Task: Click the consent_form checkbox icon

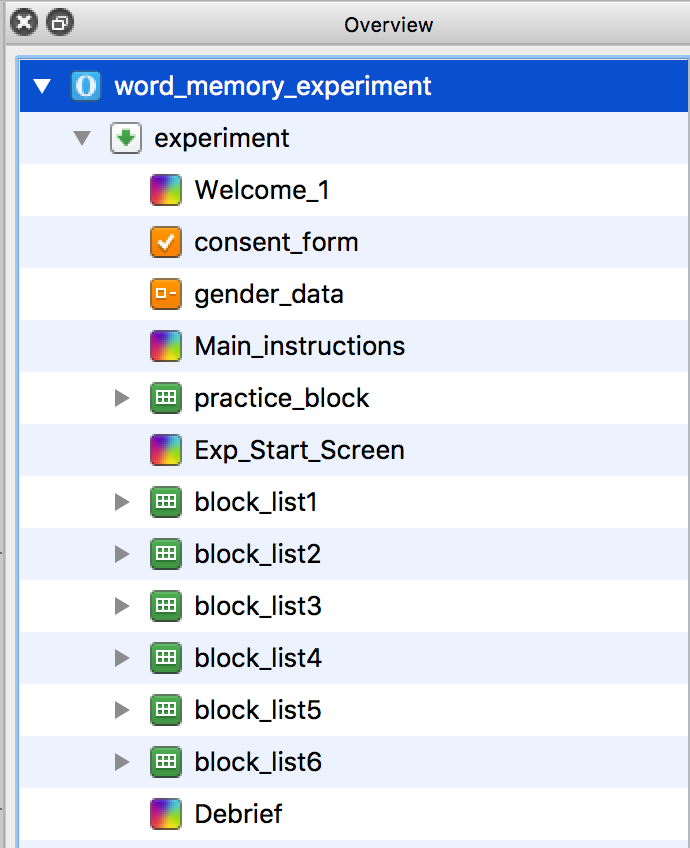Action: pyautogui.click(x=165, y=242)
